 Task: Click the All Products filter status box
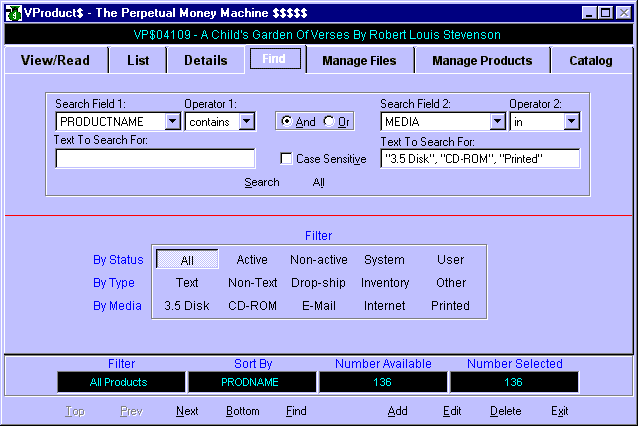pos(121,382)
